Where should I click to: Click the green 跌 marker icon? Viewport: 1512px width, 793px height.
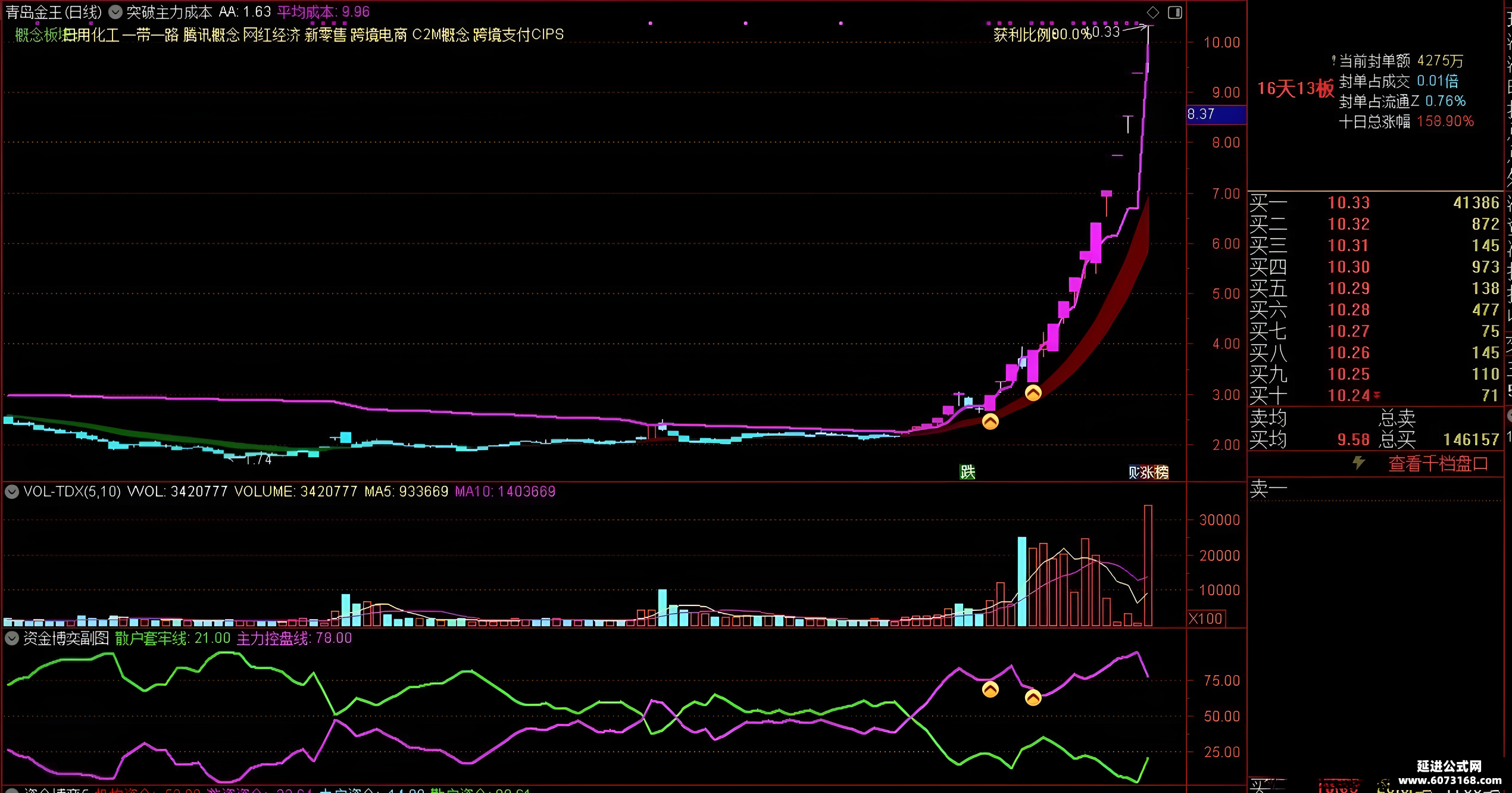click(967, 472)
